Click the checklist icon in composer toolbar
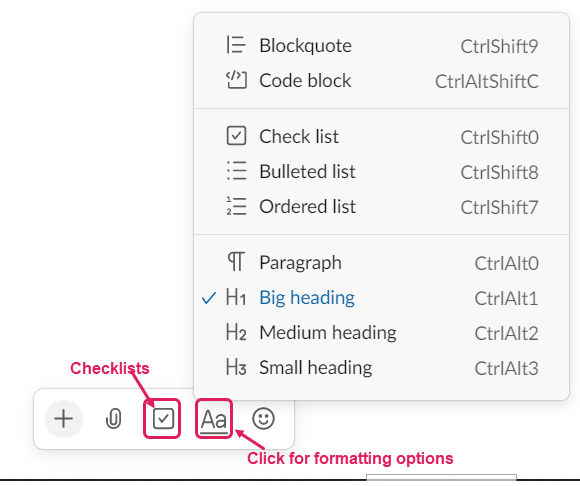580x486 pixels. [163, 419]
